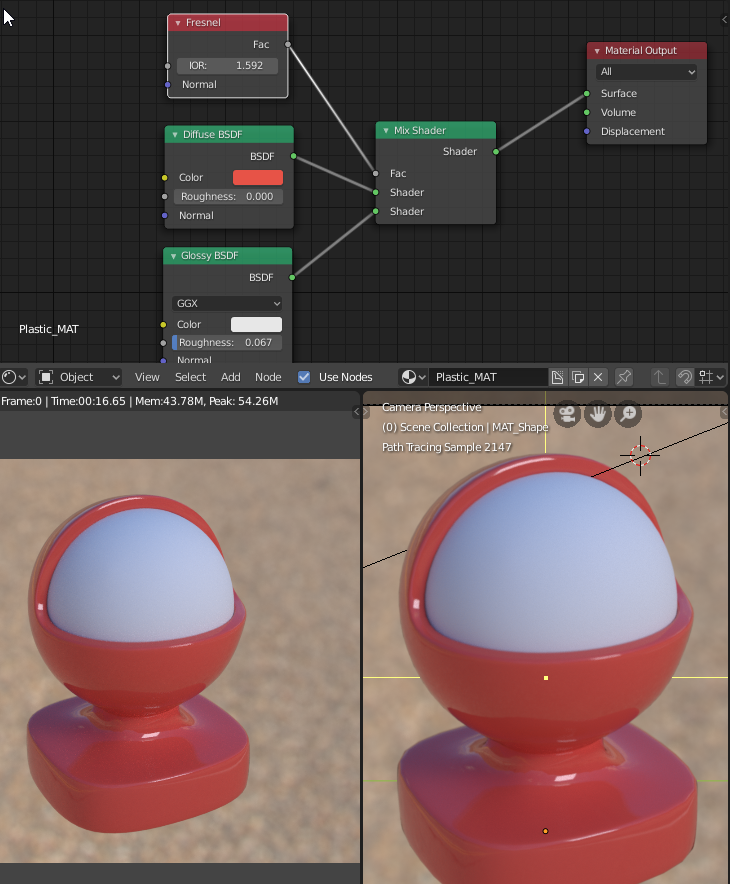Open the GGX distribution dropdown

(x=227, y=303)
